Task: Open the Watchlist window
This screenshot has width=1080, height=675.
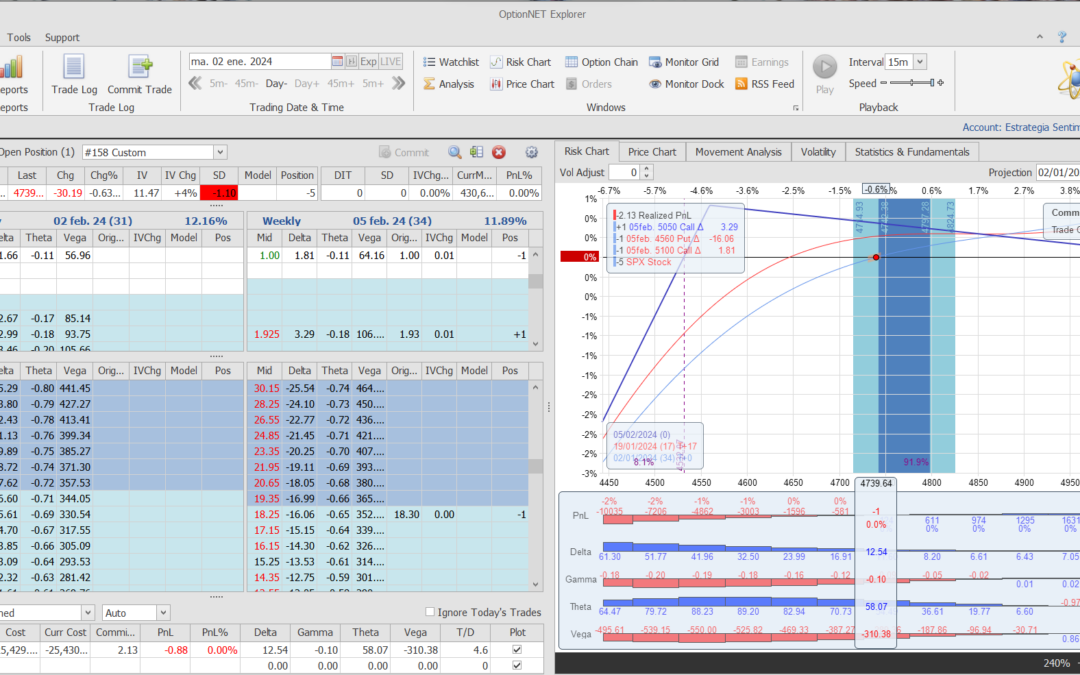Action: click(x=450, y=62)
